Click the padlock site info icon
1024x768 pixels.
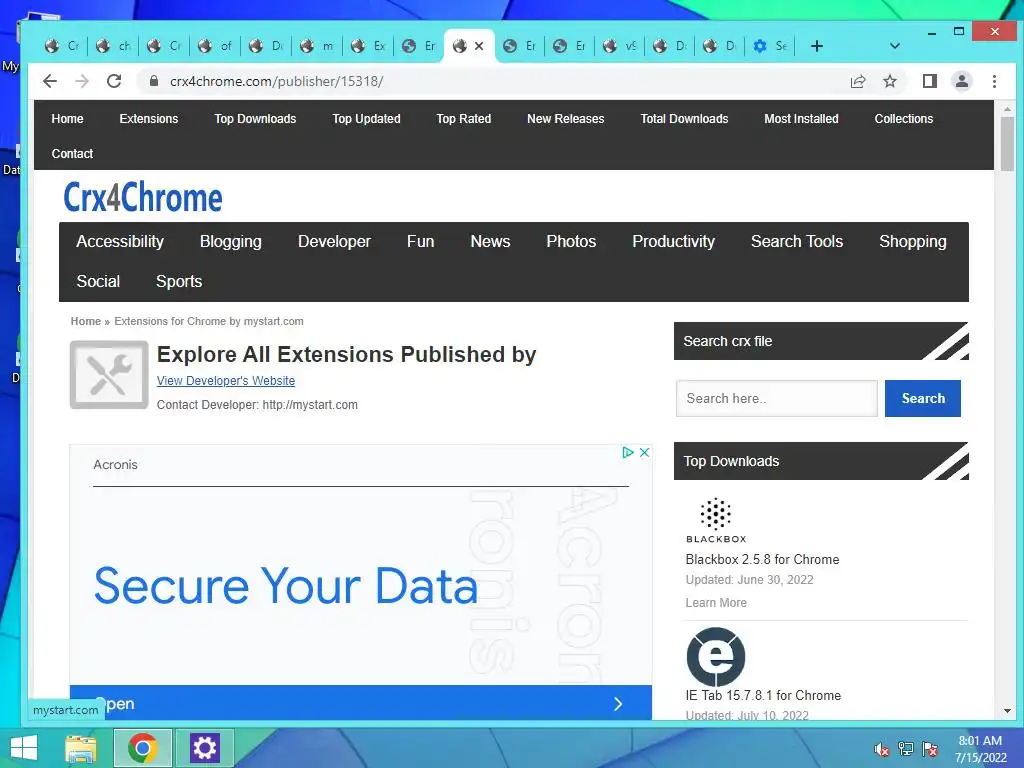coord(154,81)
